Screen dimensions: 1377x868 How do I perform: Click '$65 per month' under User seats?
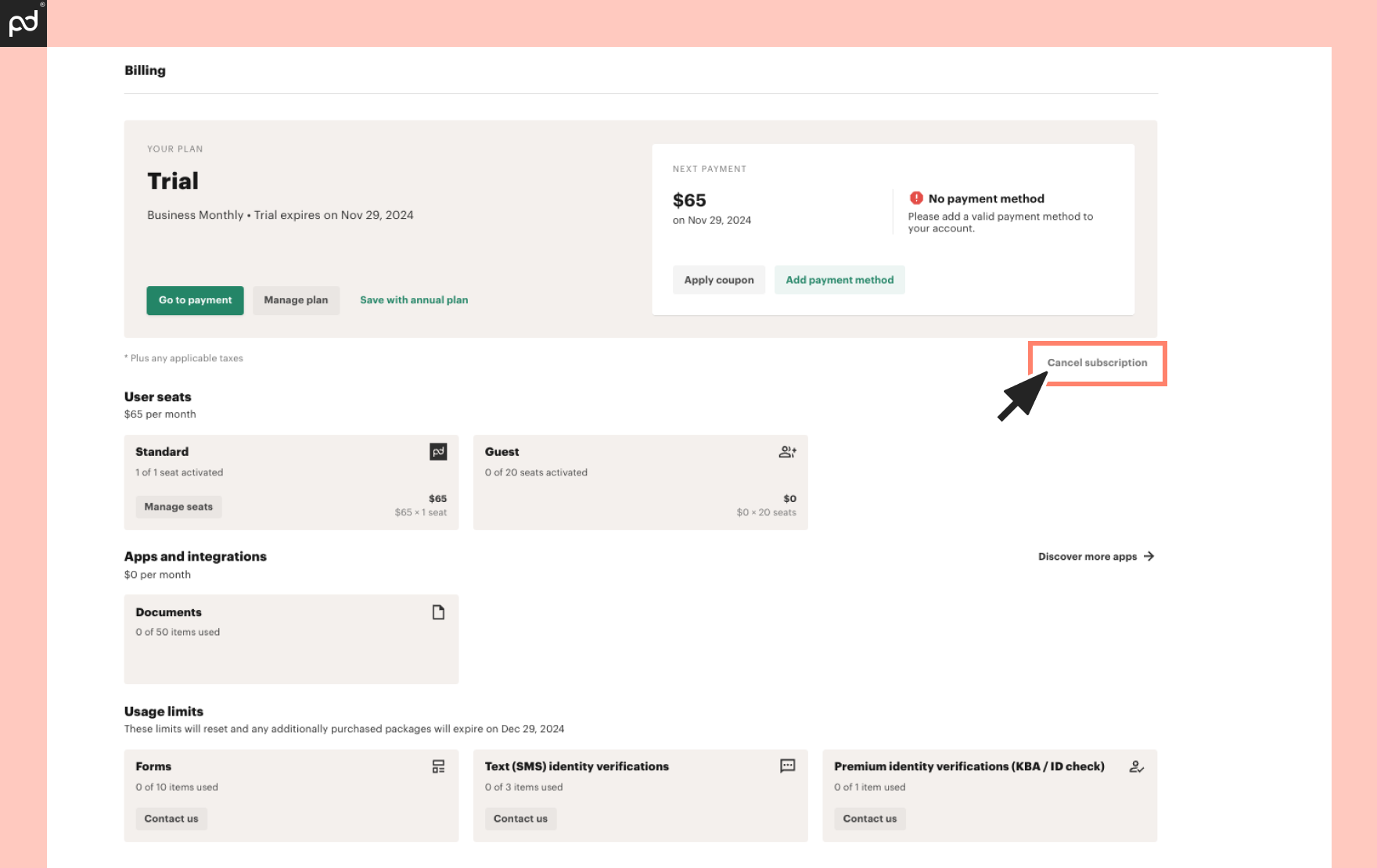click(x=160, y=414)
